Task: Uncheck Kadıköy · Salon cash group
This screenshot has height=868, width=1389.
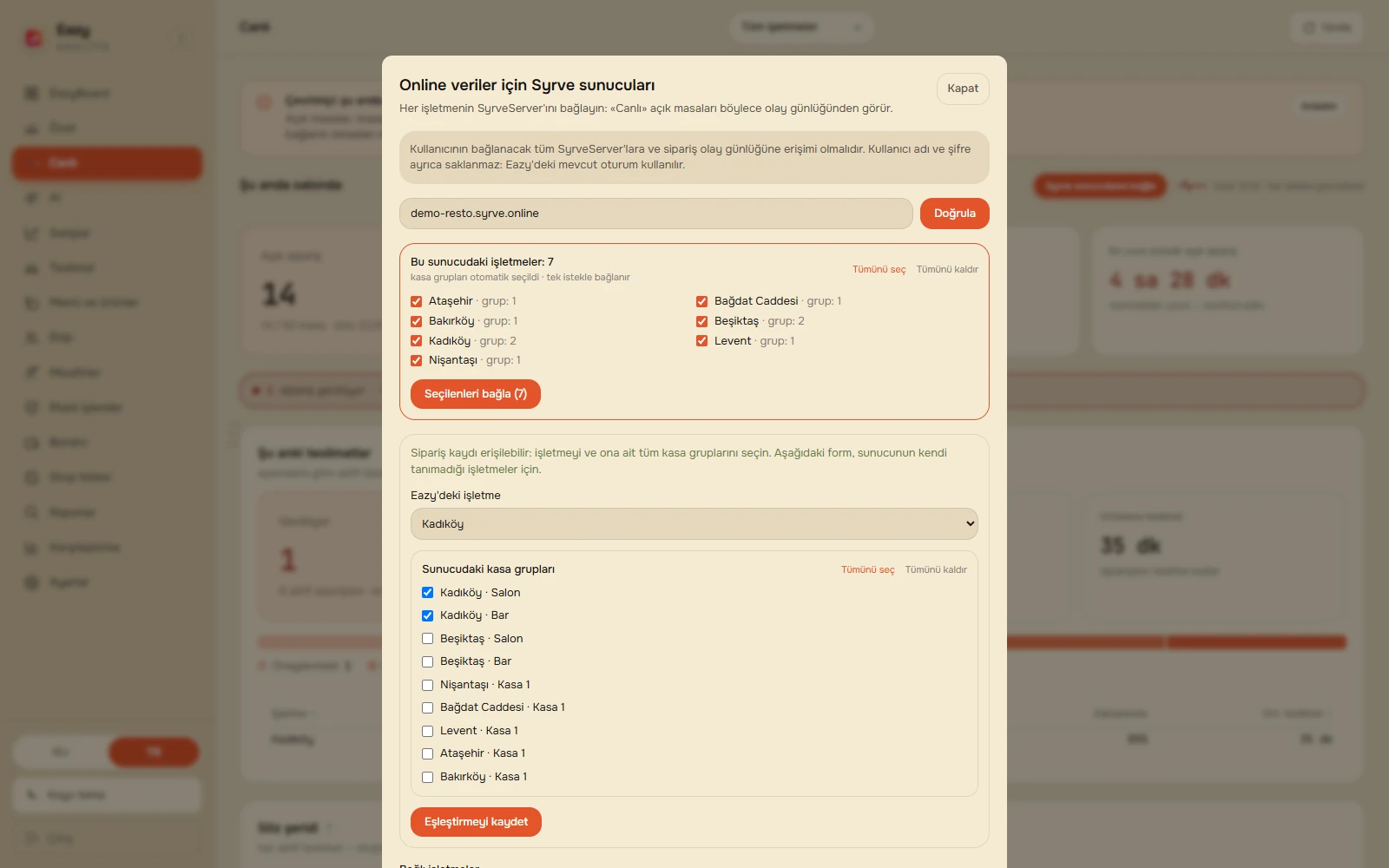Action: coord(428,593)
